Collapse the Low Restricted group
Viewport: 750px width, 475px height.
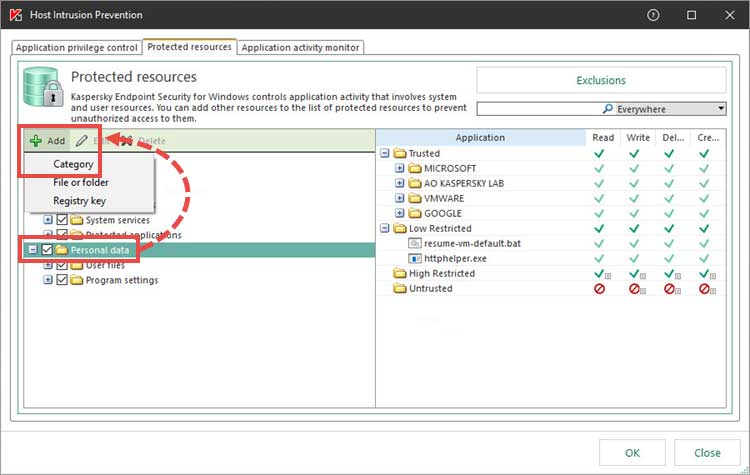pos(385,228)
